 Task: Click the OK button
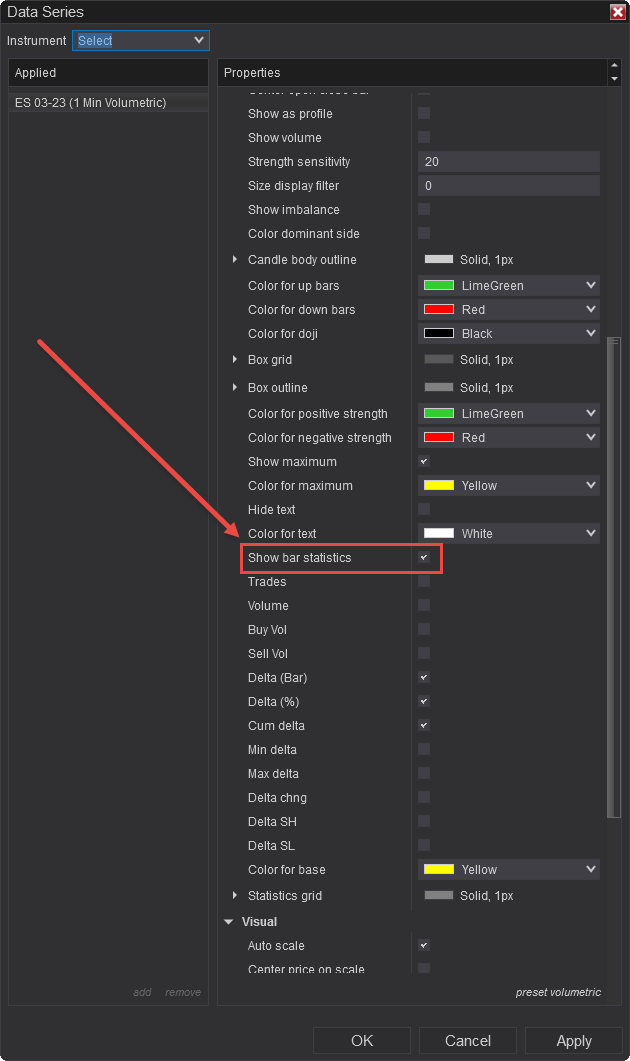pyautogui.click(x=362, y=1041)
